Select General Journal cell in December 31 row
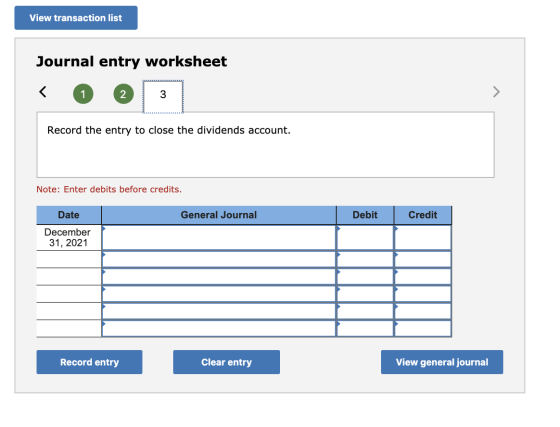This screenshot has width=560, height=427. [219, 238]
